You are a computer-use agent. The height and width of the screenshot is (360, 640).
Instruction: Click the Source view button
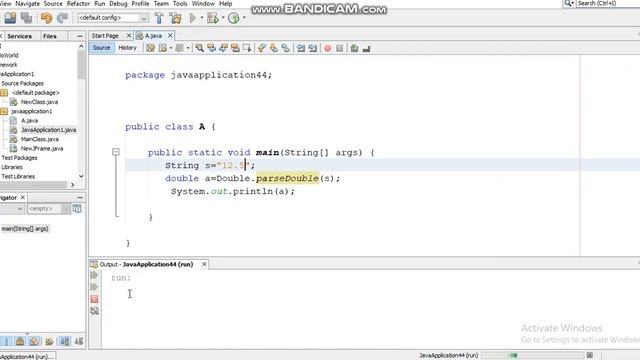pos(101,48)
